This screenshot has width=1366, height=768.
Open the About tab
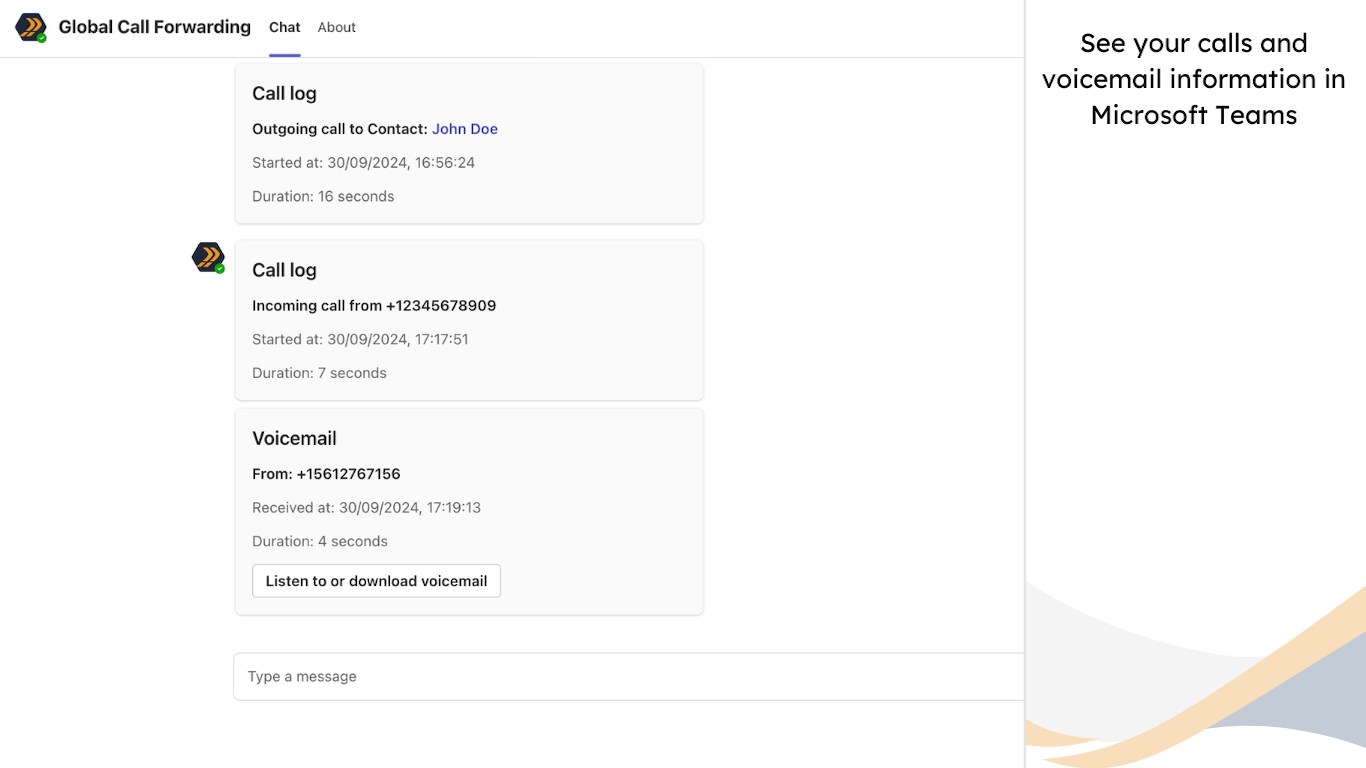(336, 27)
